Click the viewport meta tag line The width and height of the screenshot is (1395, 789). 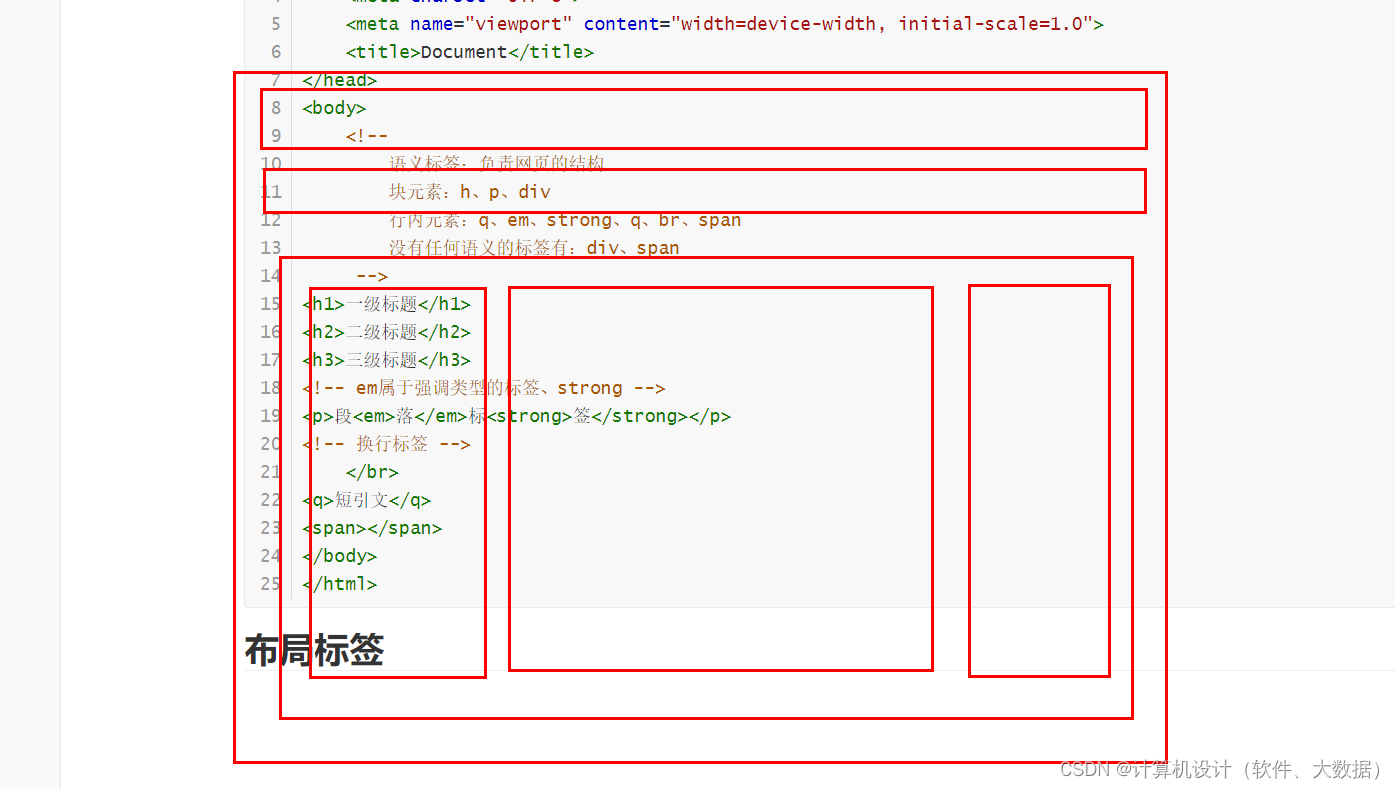724,24
